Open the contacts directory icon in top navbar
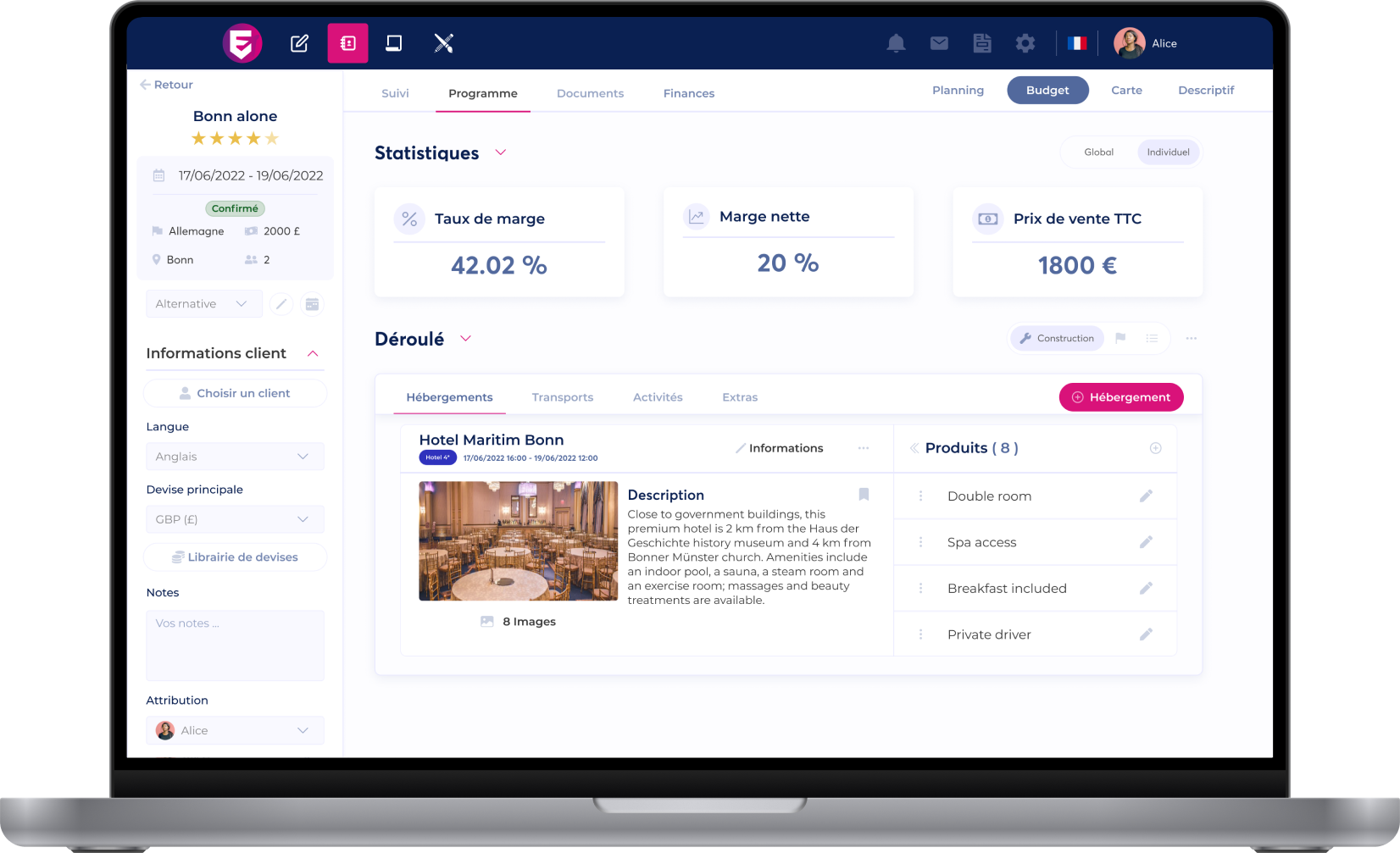Viewport: 1400px width, 853px height. point(347,42)
